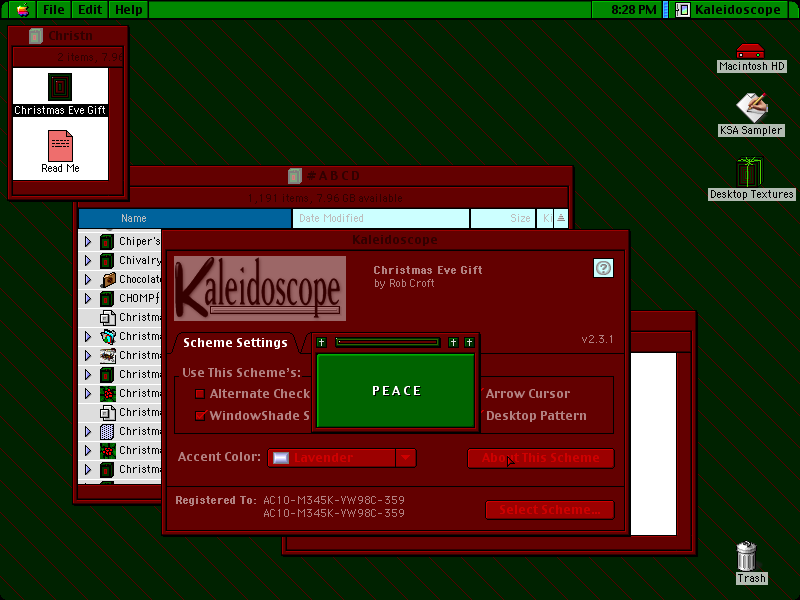Viewport: 800px width, 600px height.
Task: Select the Chivalry scheme icon in list
Action: coord(107,261)
